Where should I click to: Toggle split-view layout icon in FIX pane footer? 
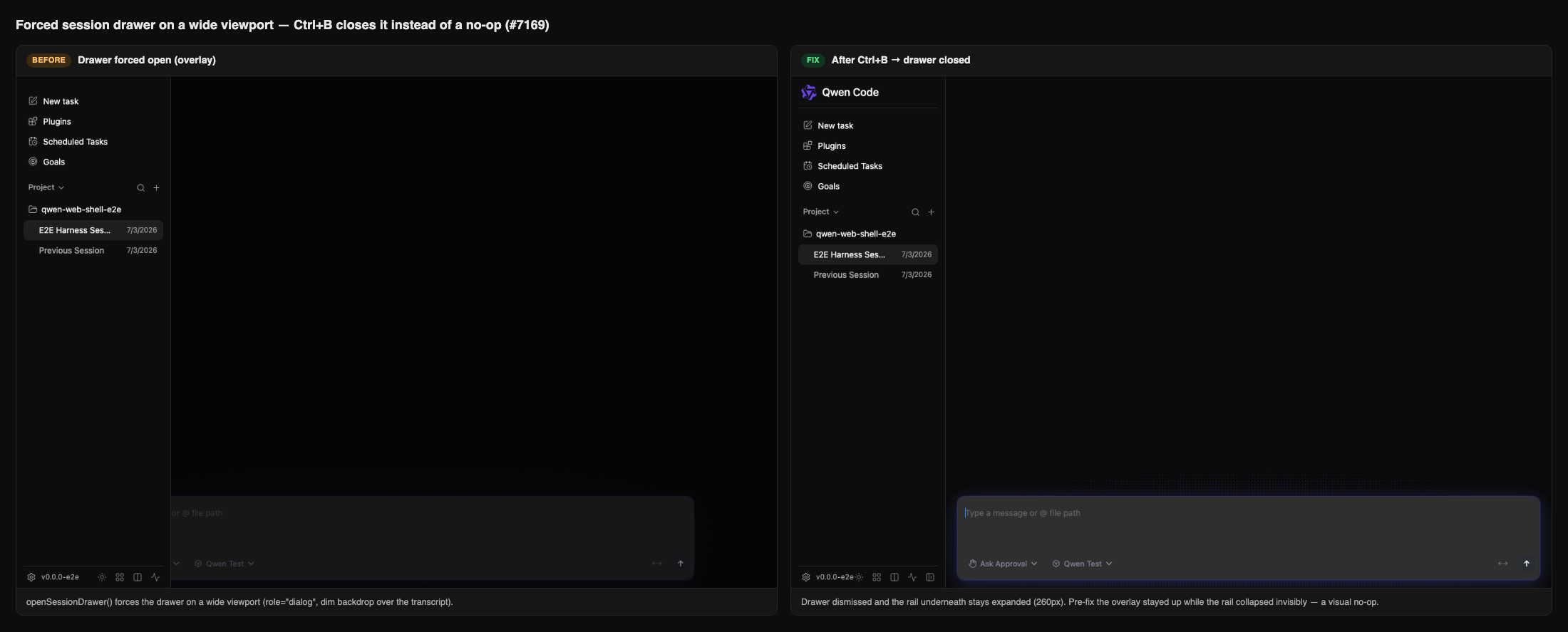[x=894, y=577]
